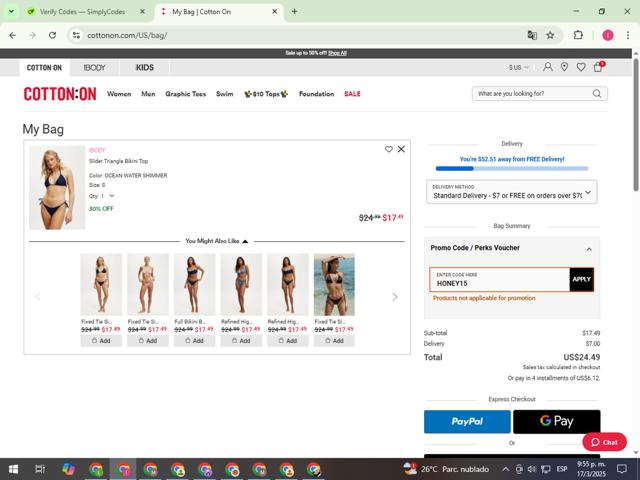Screen dimensions: 640x480
Task: Open the Men menu
Action: (148, 94)
